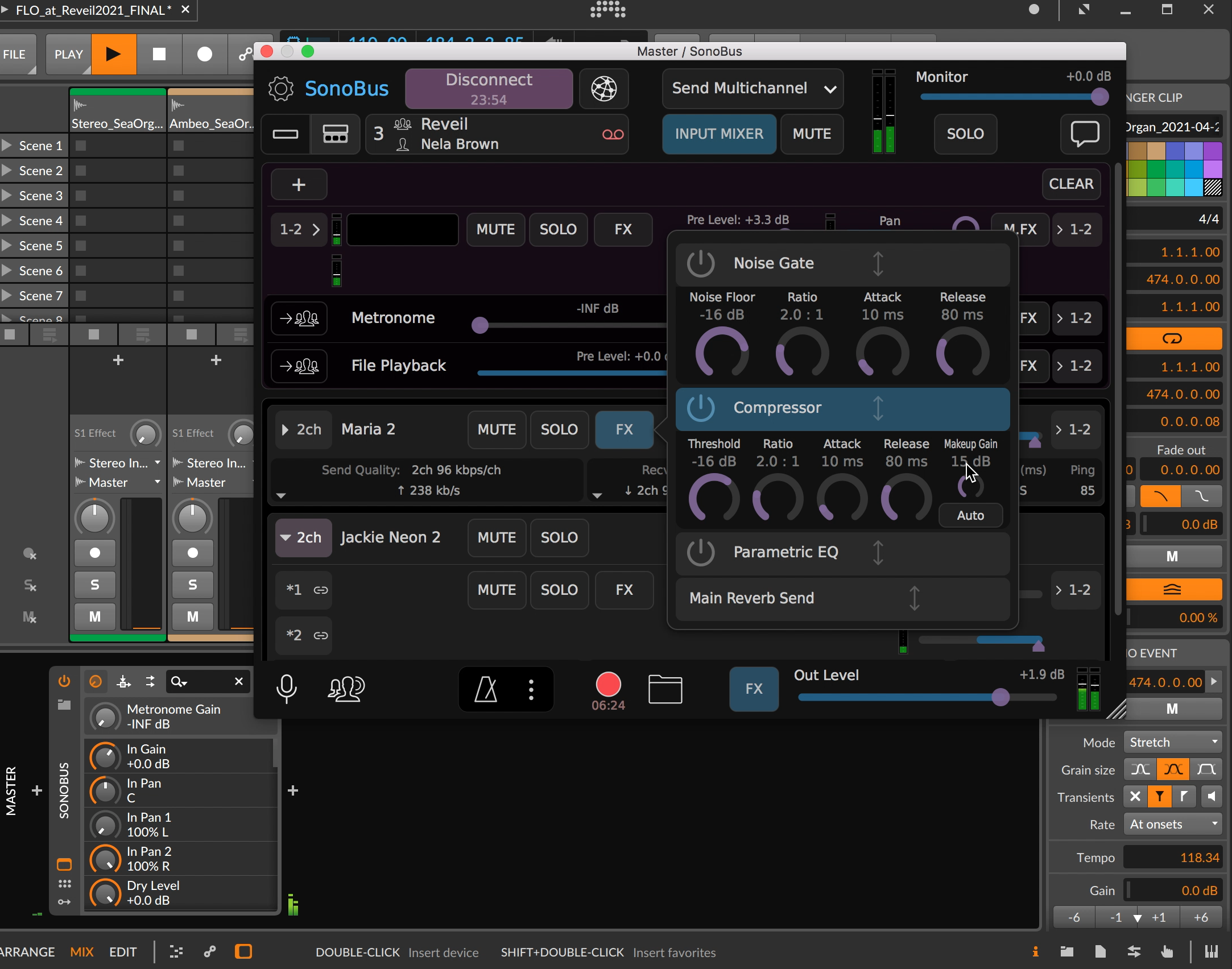Open the Send Multichannel dropdown

(x=752, y=89)
